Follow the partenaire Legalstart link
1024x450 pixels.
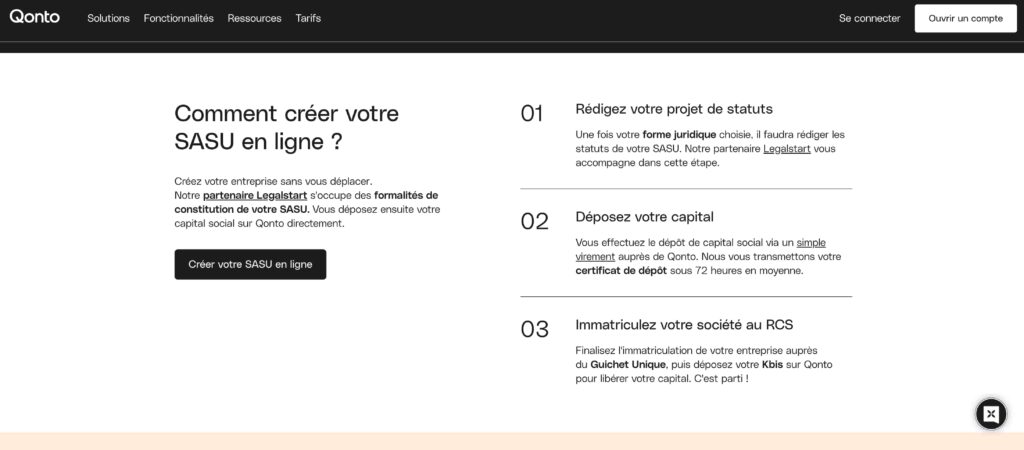point(255,195)
